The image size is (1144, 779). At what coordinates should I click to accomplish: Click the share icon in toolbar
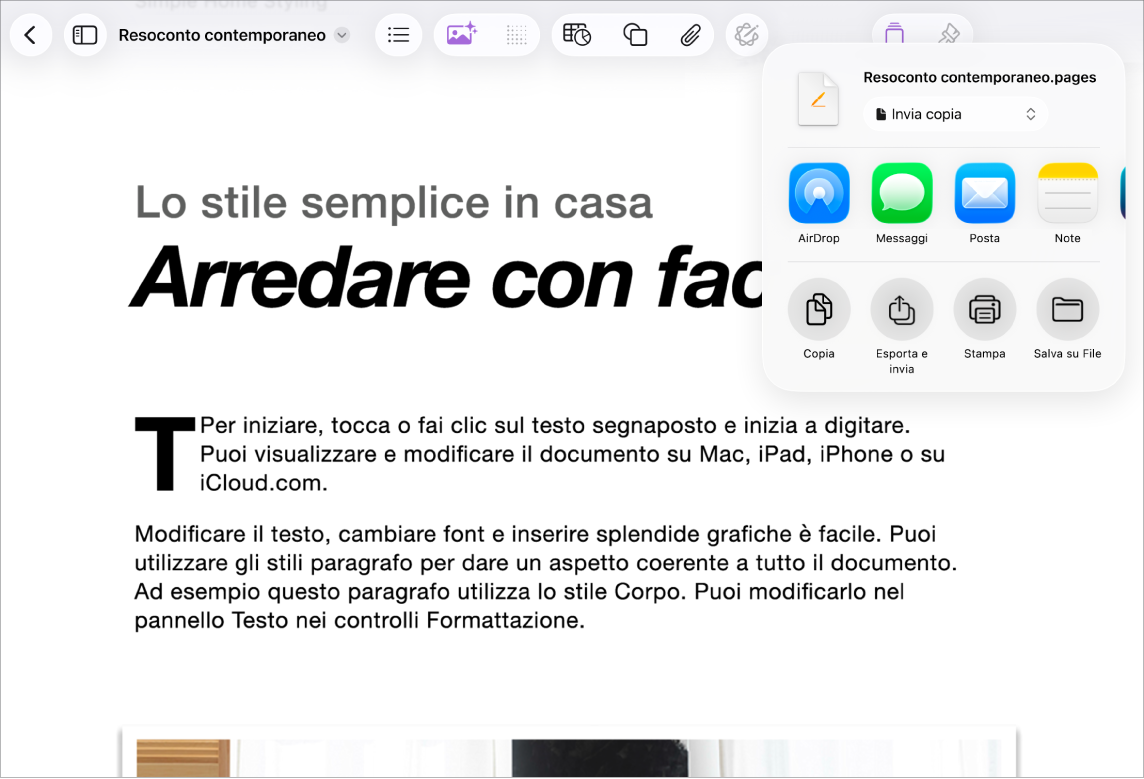tap(894, 32)
